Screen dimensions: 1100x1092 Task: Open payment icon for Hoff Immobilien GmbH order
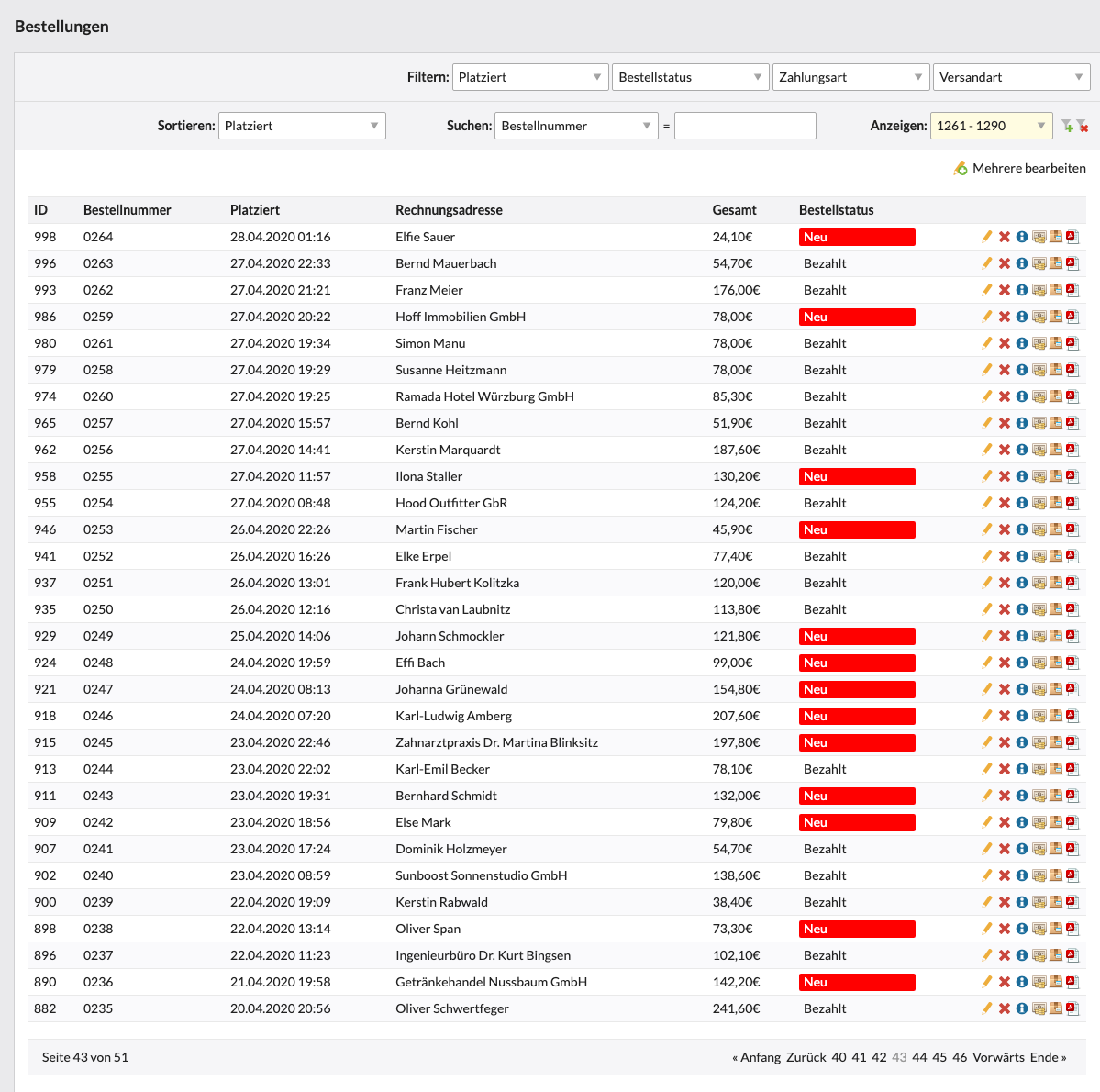point(1039,317)
